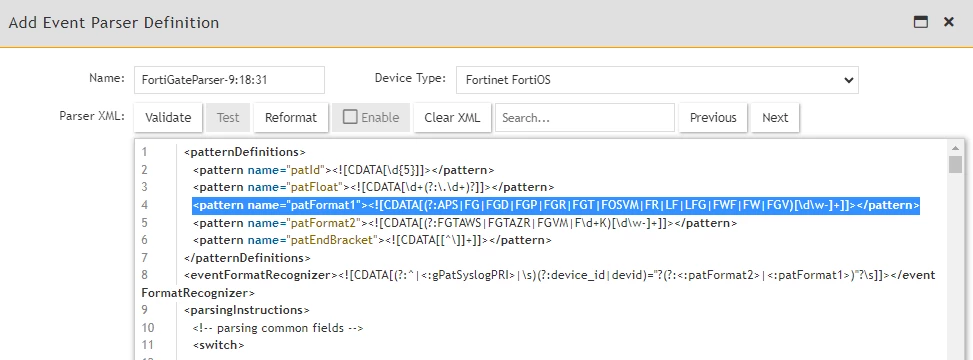Click the patFormat2 pattern line
The width and height of the screenshot is (973, 360).
pos(465,223)
